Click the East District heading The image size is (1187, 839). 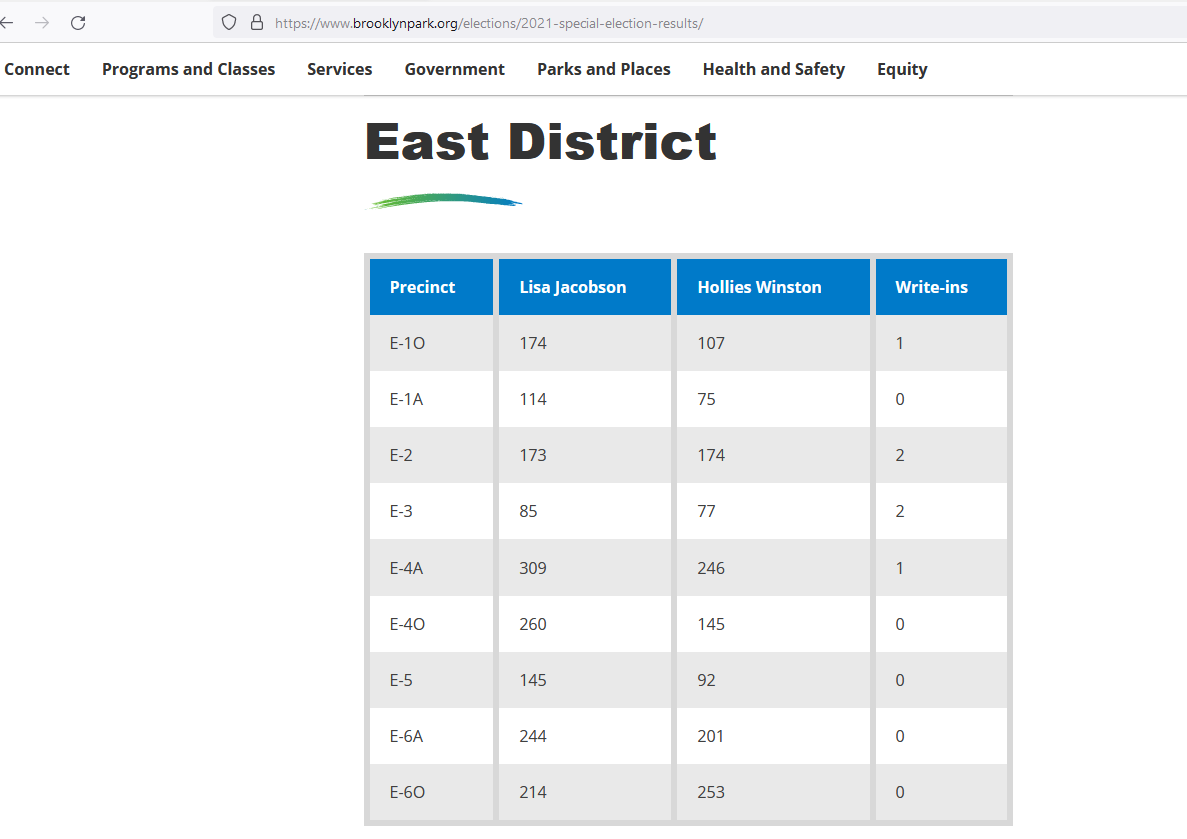click(541, 142)
